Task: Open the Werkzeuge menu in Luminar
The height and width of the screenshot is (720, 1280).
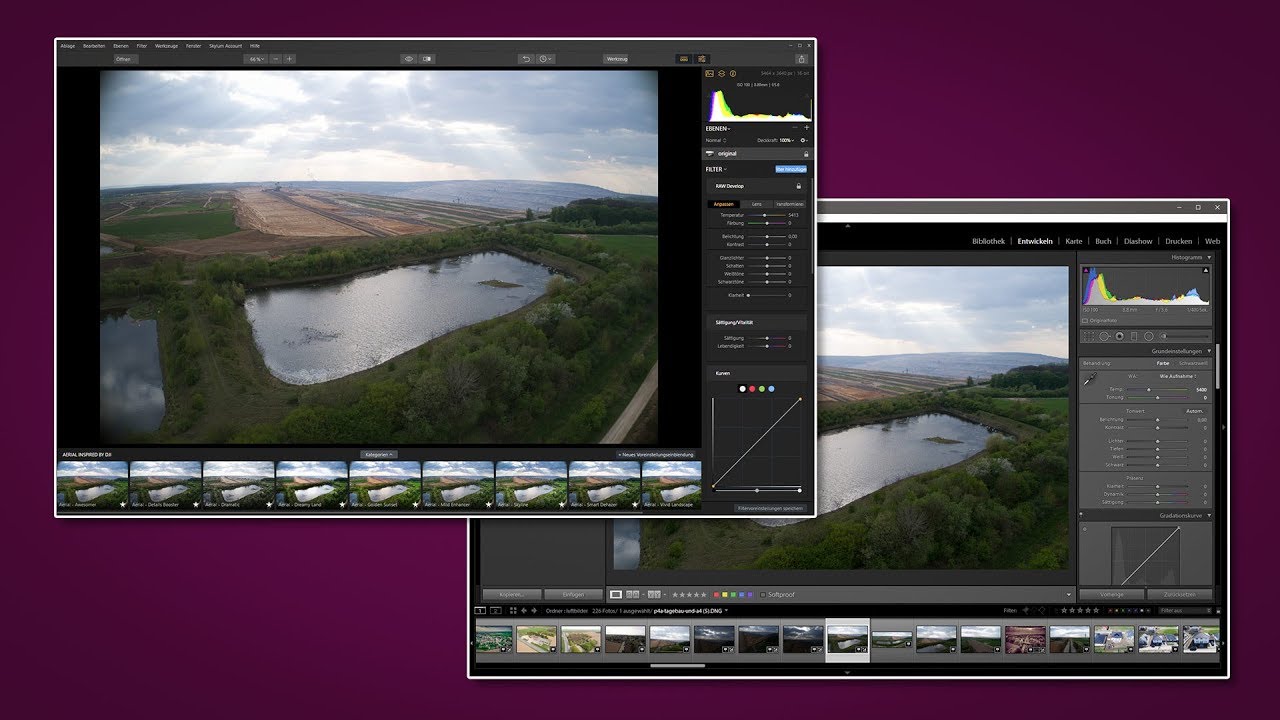Action: [x=166, y=46]
